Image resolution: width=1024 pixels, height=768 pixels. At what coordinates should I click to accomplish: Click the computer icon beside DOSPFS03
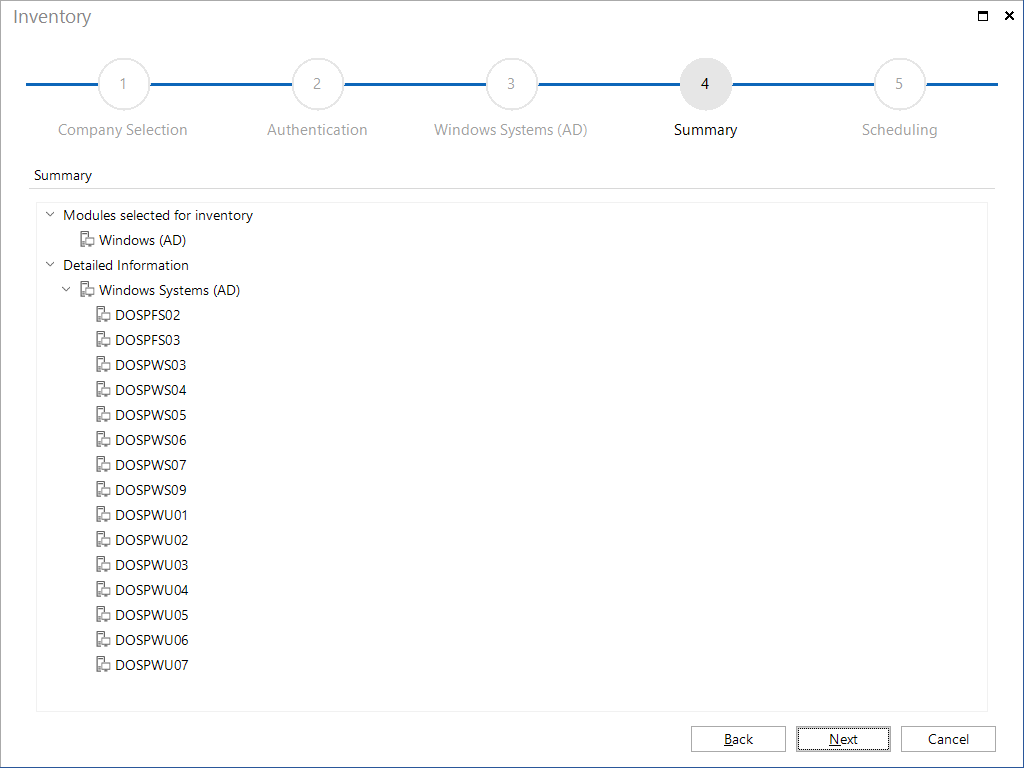pos(103,340)
